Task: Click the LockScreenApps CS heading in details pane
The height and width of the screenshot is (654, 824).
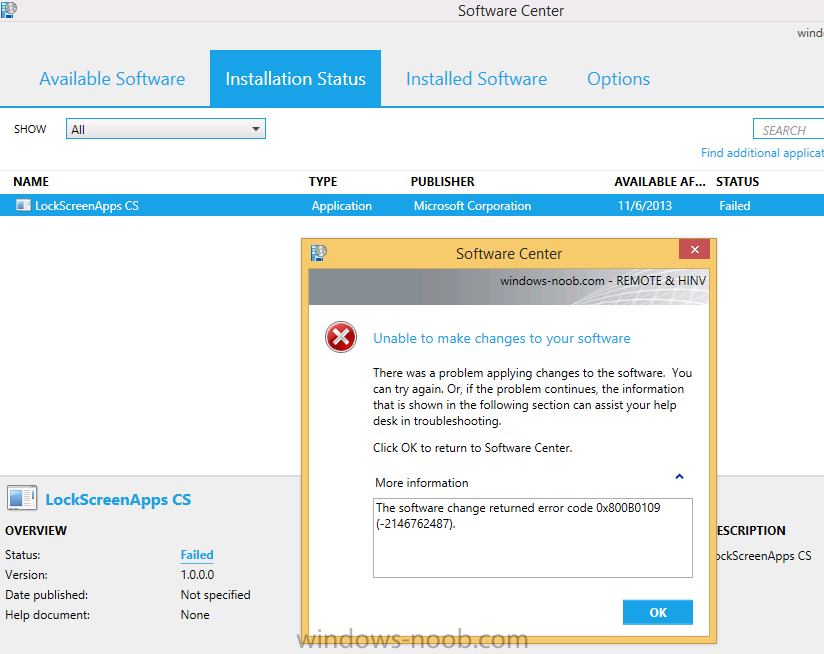Action: tap(118, 500)
